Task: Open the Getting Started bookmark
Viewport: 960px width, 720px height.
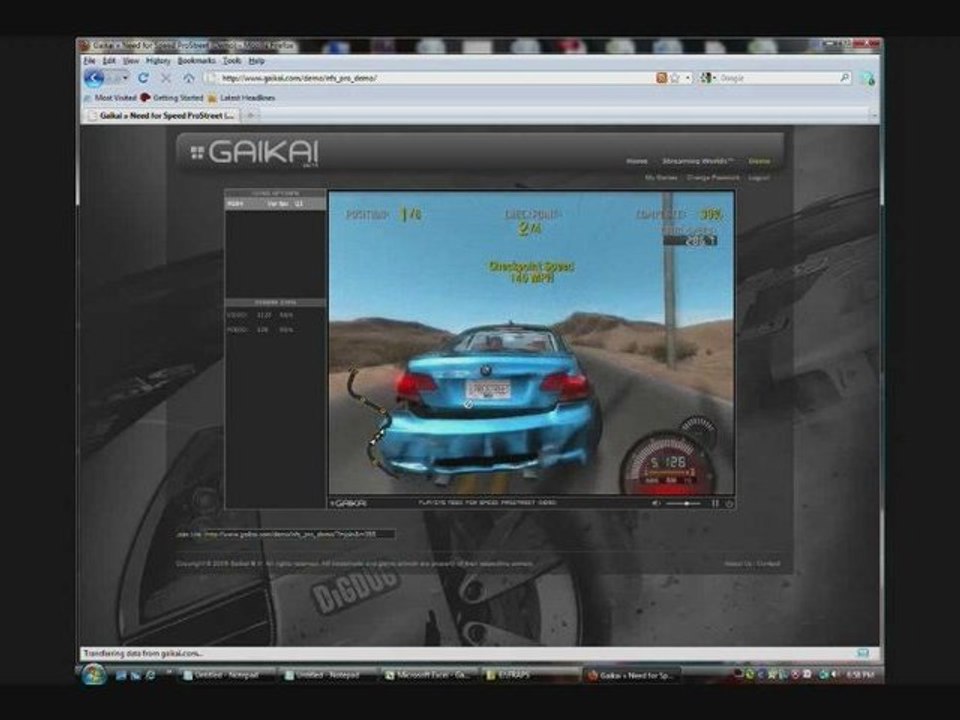Action: click(x=172, y=97)
